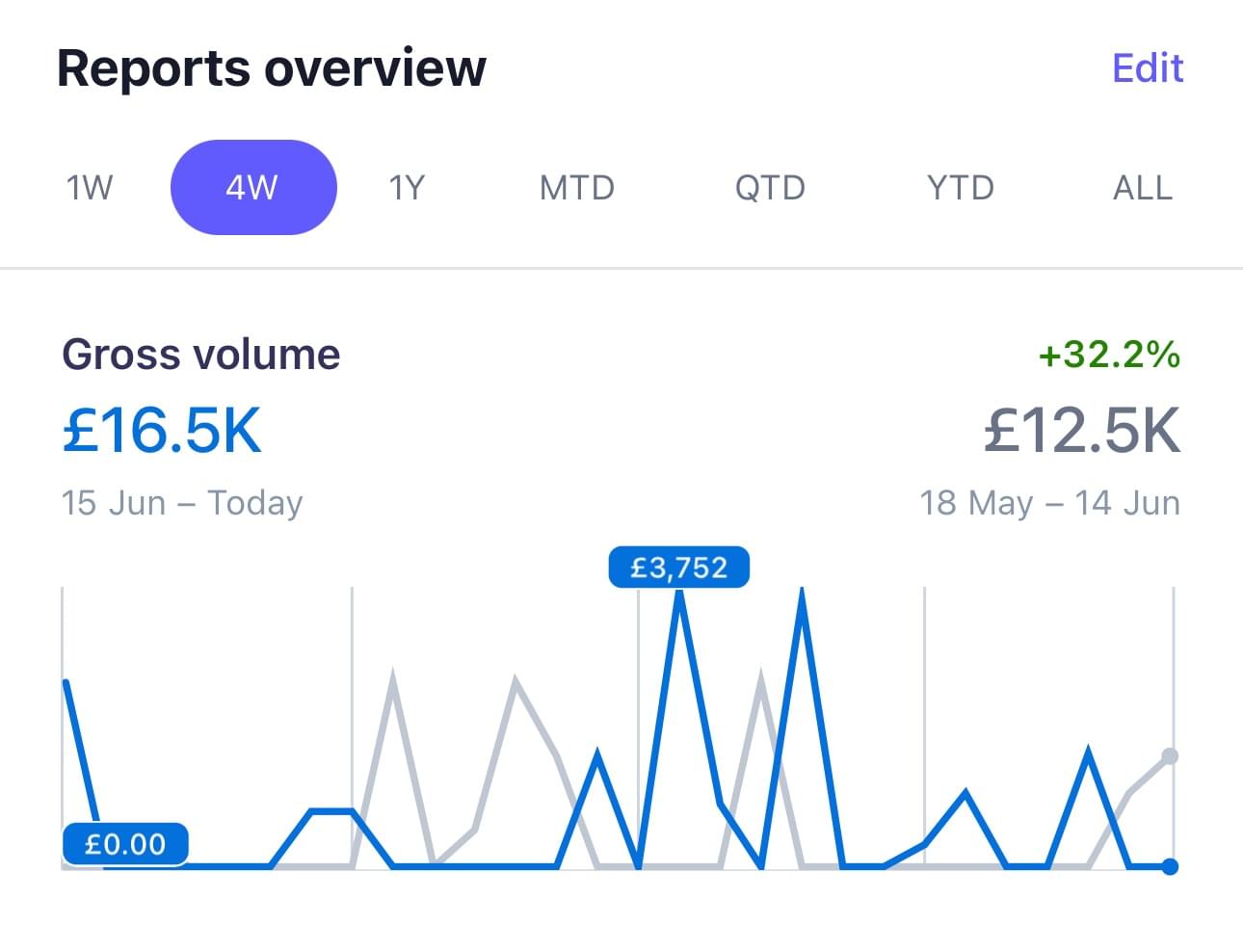Choose the QTD time range
Viewport: 1243px width, 952px height.
[x=770, y=187]
